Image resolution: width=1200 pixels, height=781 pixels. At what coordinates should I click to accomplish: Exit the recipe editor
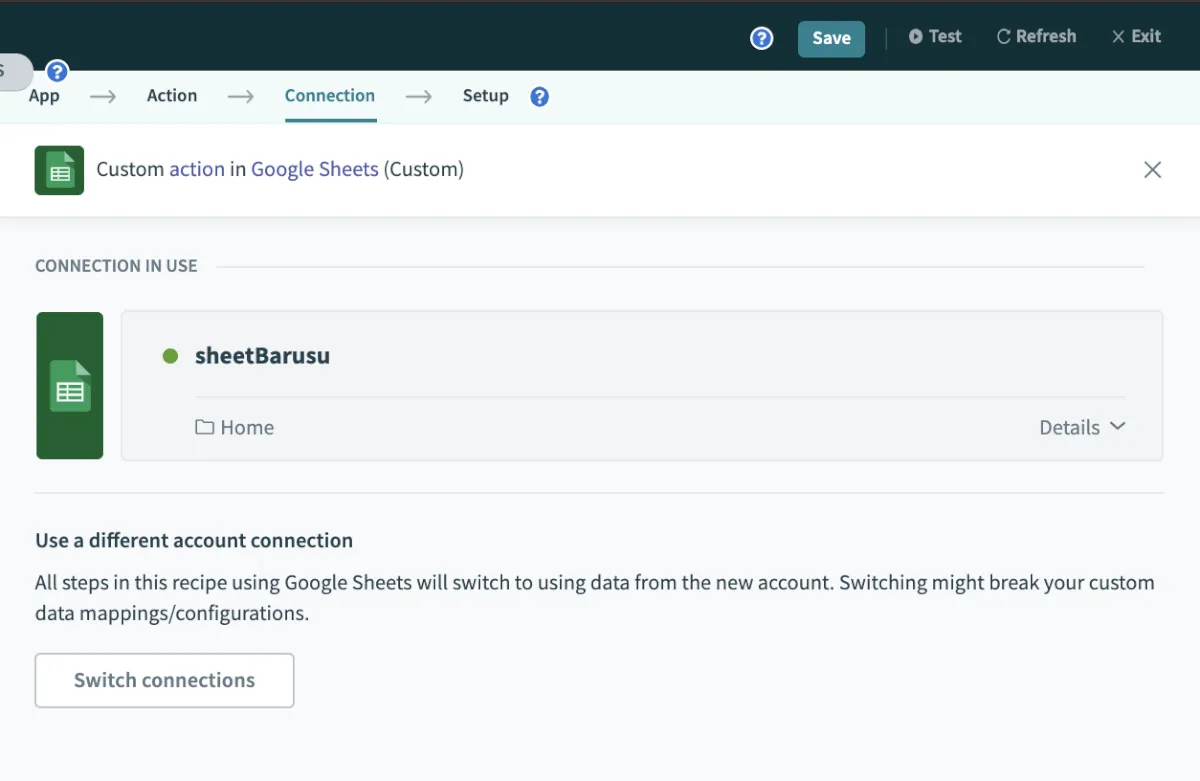pos(1136,37)
